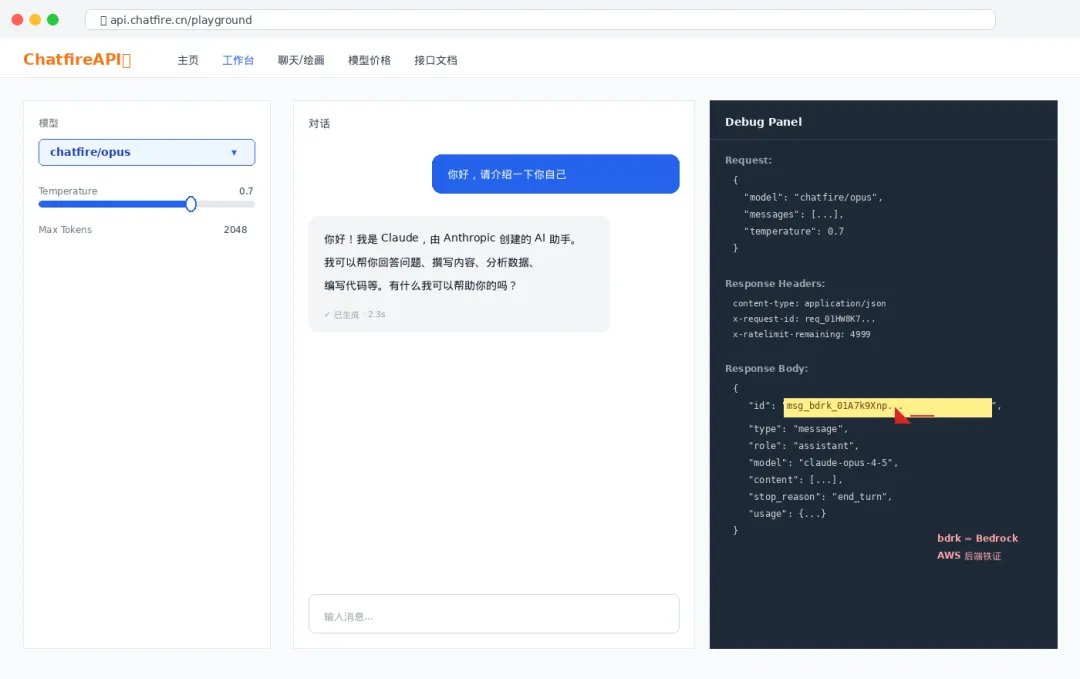This screenshot has width=1080, height=679.
Task: Click the ChatfireAPI logo
Action: [76, 60]
